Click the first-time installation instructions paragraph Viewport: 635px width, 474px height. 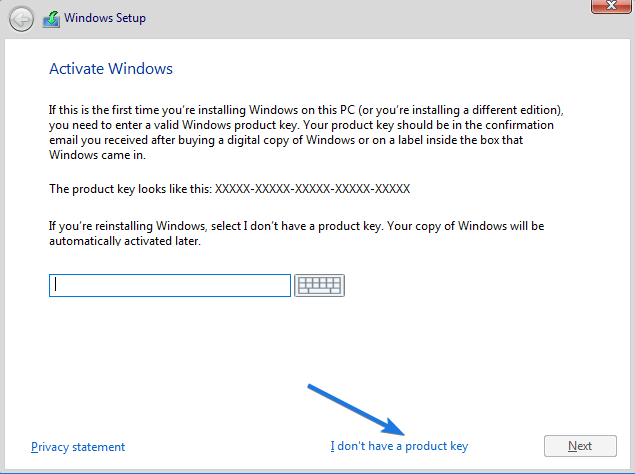pyautogui.click(x=306, y=132)
